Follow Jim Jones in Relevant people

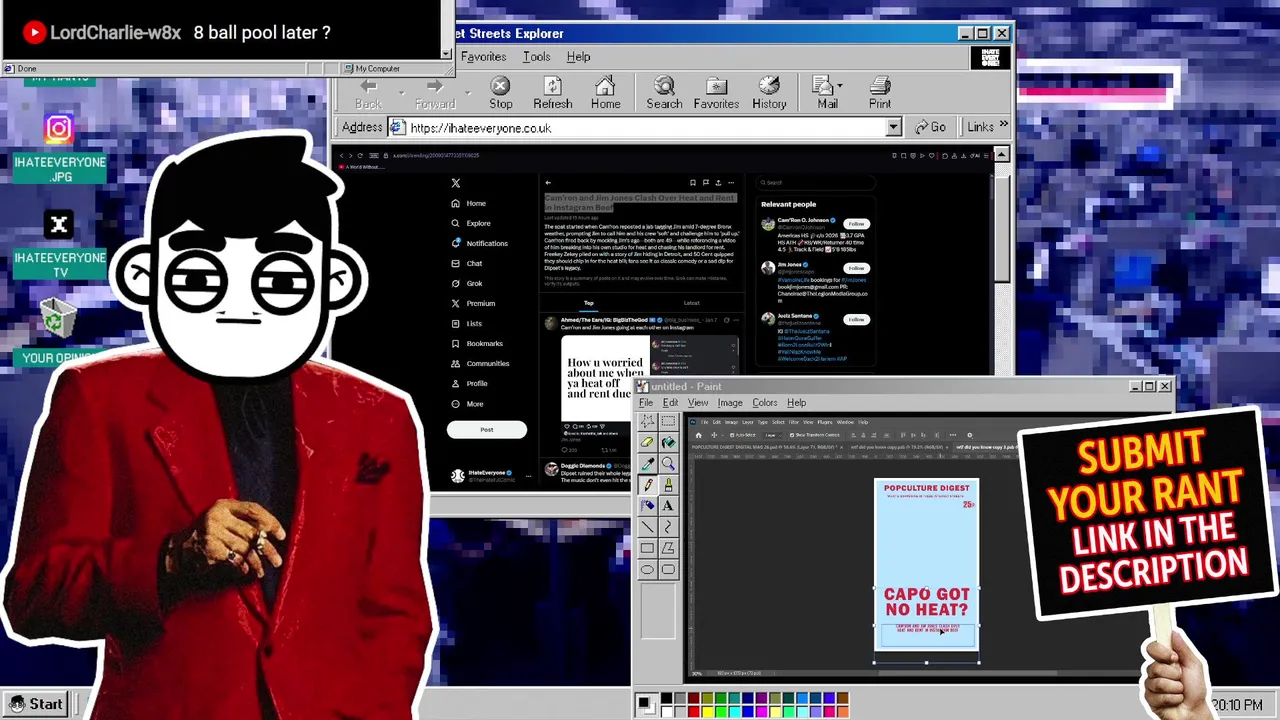coord(856,268)
